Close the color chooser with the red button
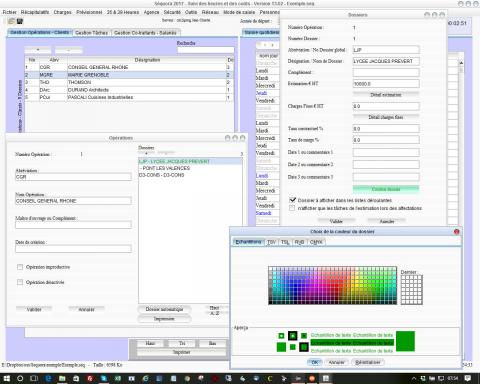480x384 pixels. click(457, 232)
